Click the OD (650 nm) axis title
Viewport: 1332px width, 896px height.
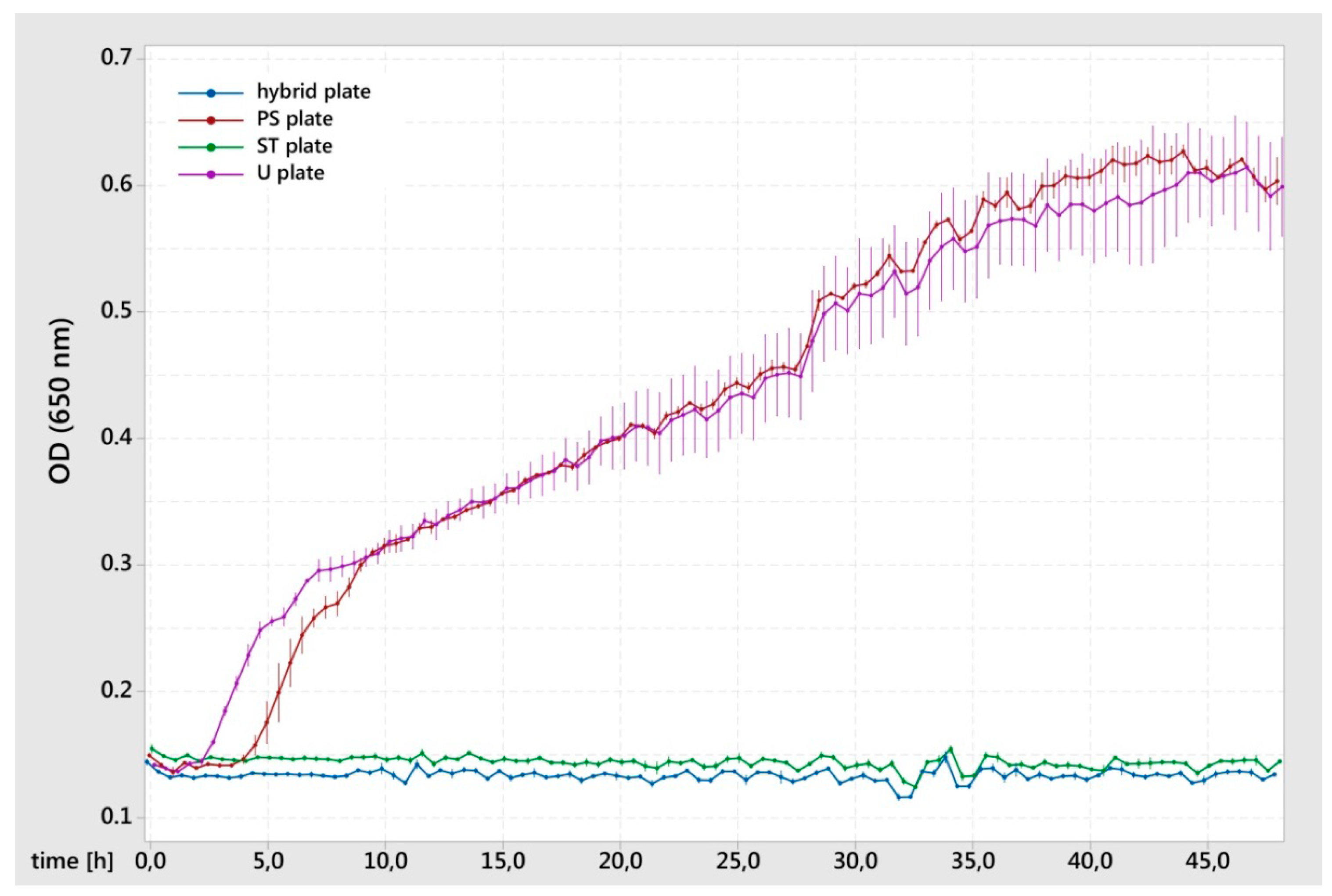(60, 400)
